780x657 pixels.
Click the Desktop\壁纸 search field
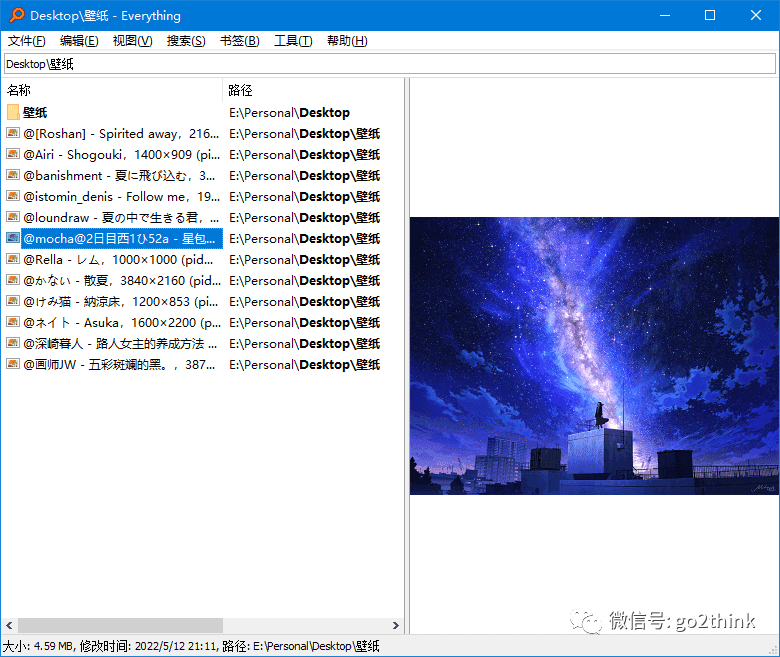tap(390, 64)
